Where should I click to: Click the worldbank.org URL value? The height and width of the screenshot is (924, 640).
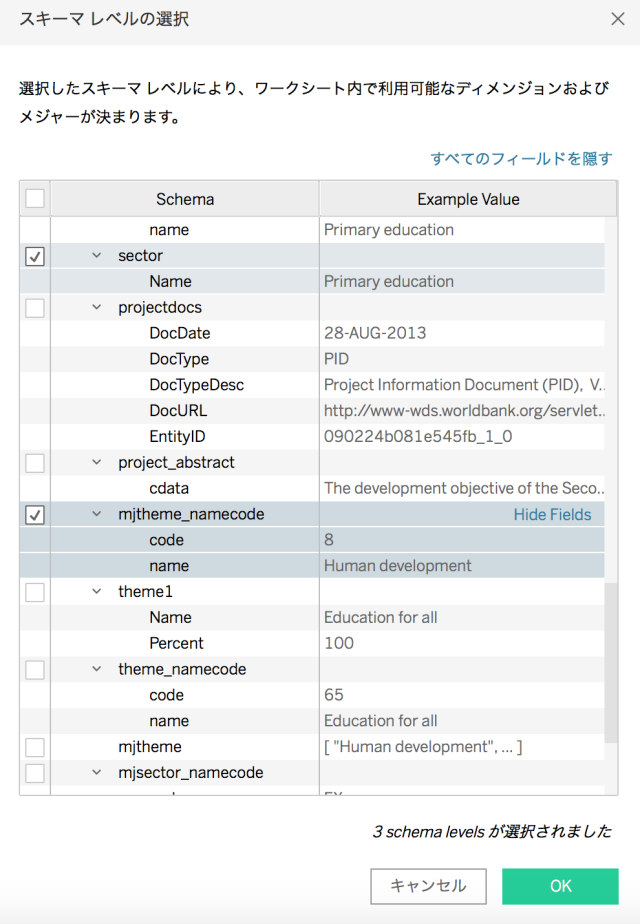[x=464, y=411]
